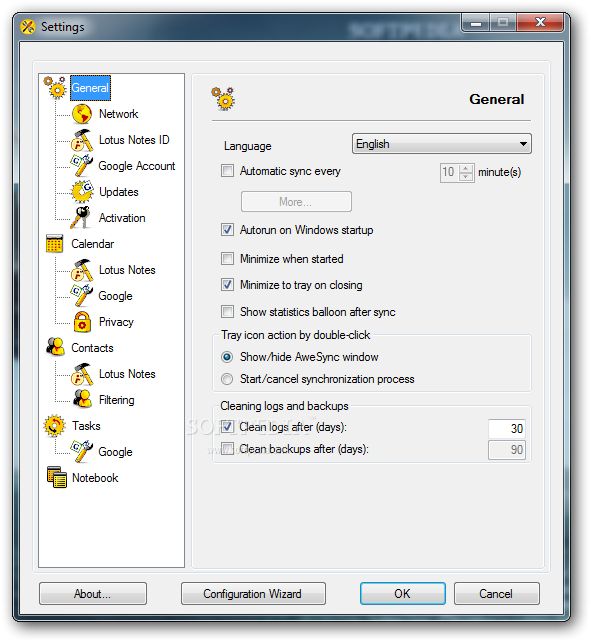Click the Network globe icon
Screen dimensions: 591x642
pyautogui.click(x=82, y=114)
